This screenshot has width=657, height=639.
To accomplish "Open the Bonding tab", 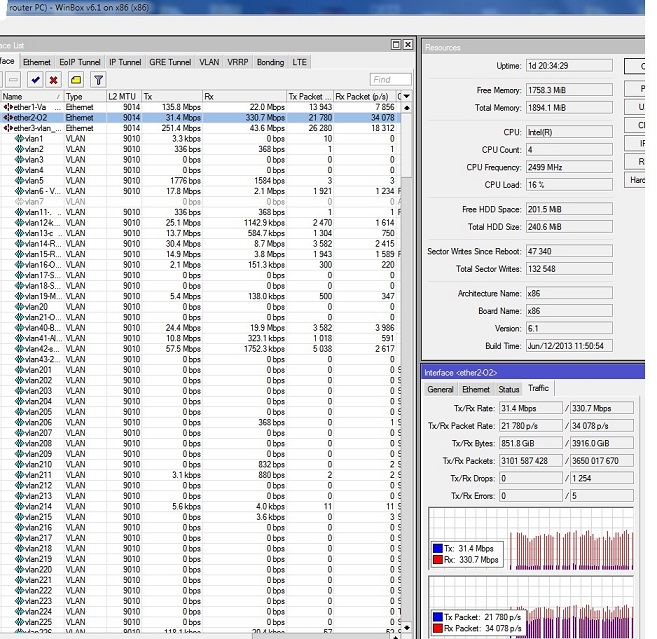I will coord(270,62).
